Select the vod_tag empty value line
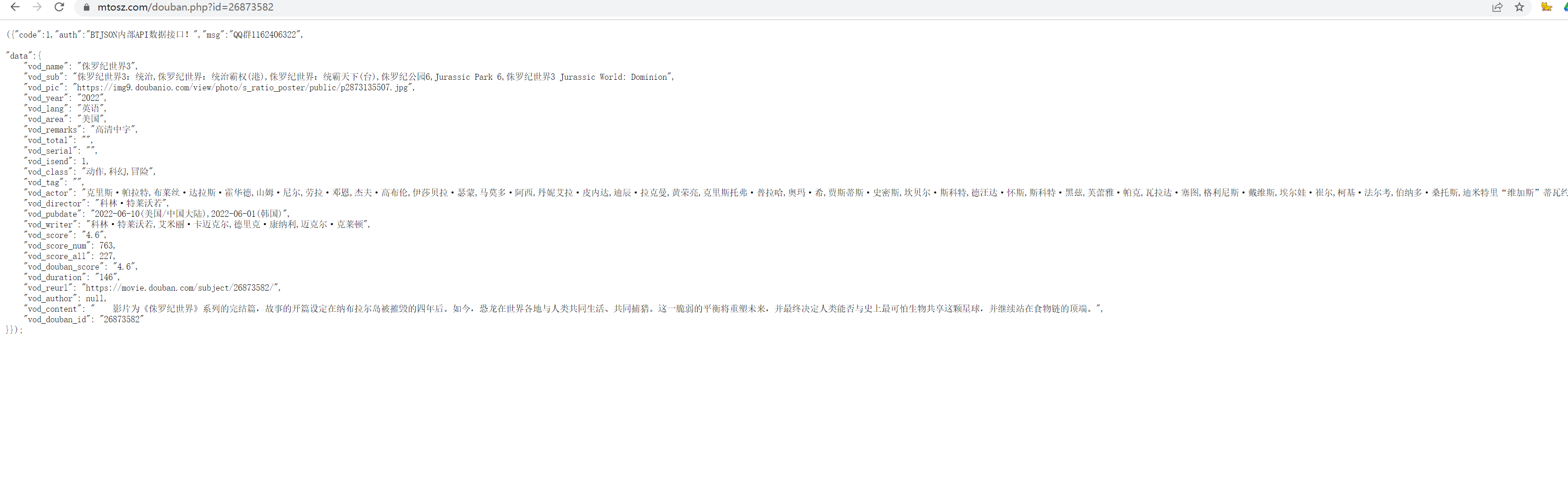Image resolution: width=1568 pixels, height=491 pixels. [x=54, y=182]
